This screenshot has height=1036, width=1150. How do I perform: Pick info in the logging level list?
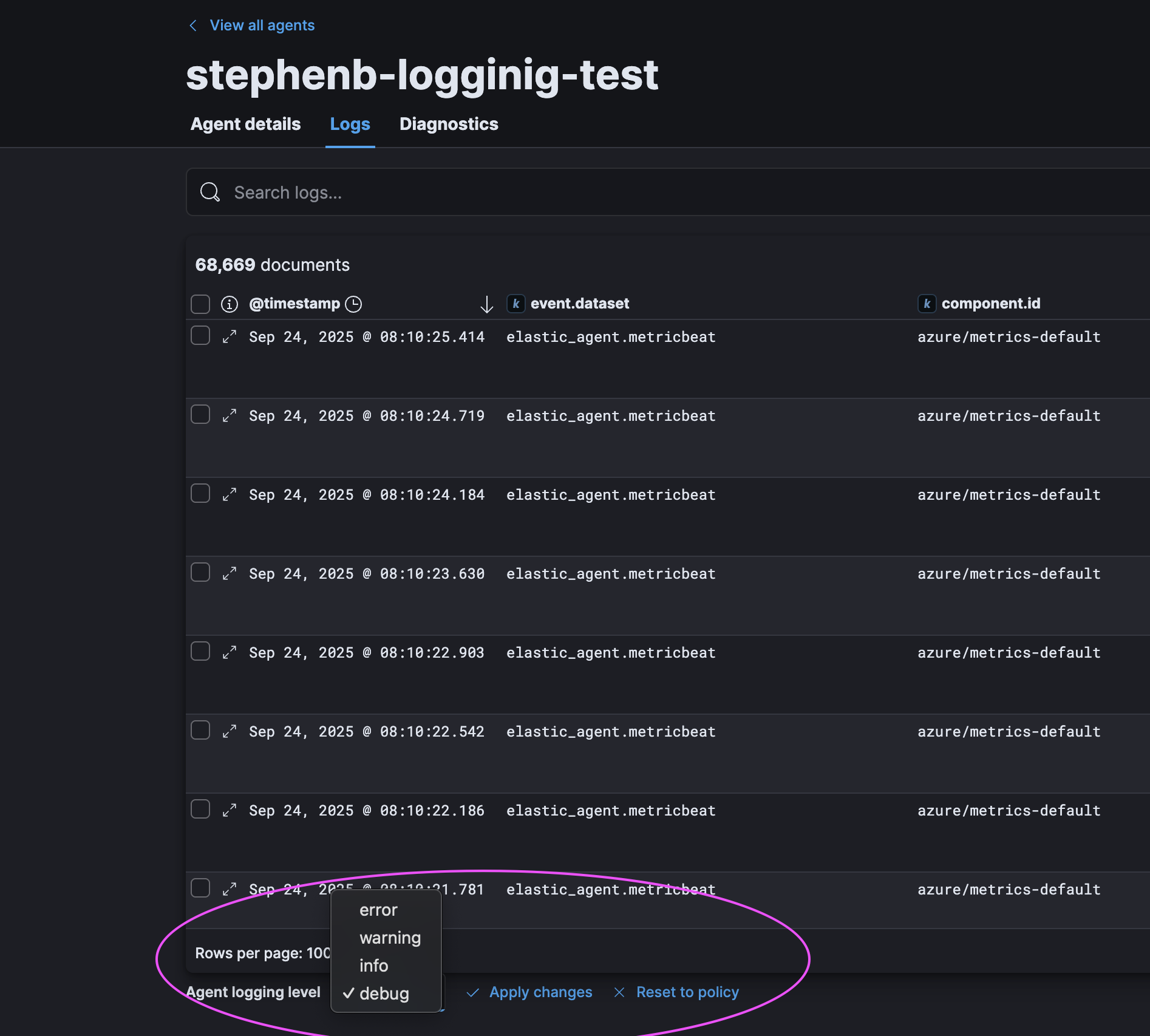point(373,966)
